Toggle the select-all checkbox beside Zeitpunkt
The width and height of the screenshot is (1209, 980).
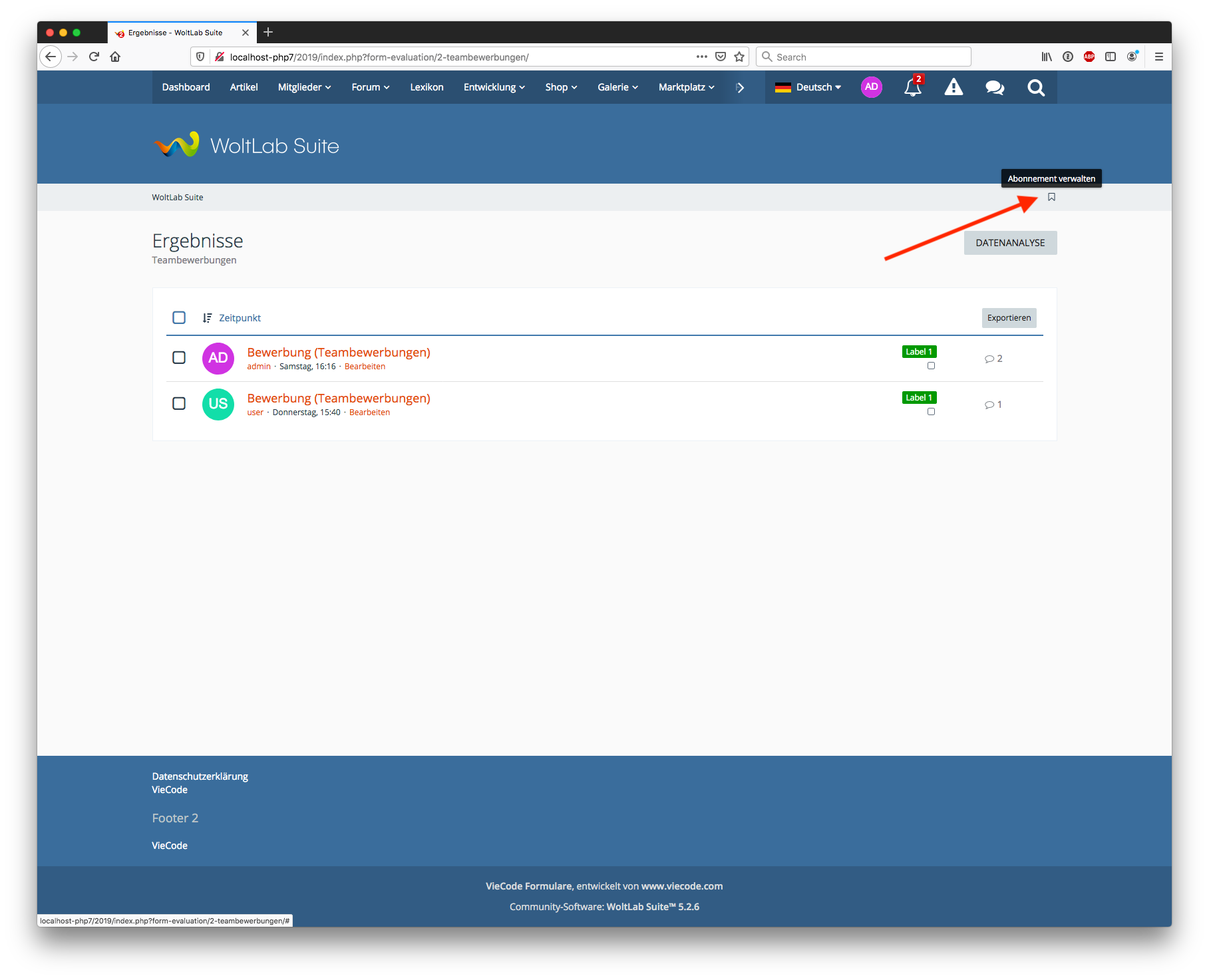click(179, 317)
